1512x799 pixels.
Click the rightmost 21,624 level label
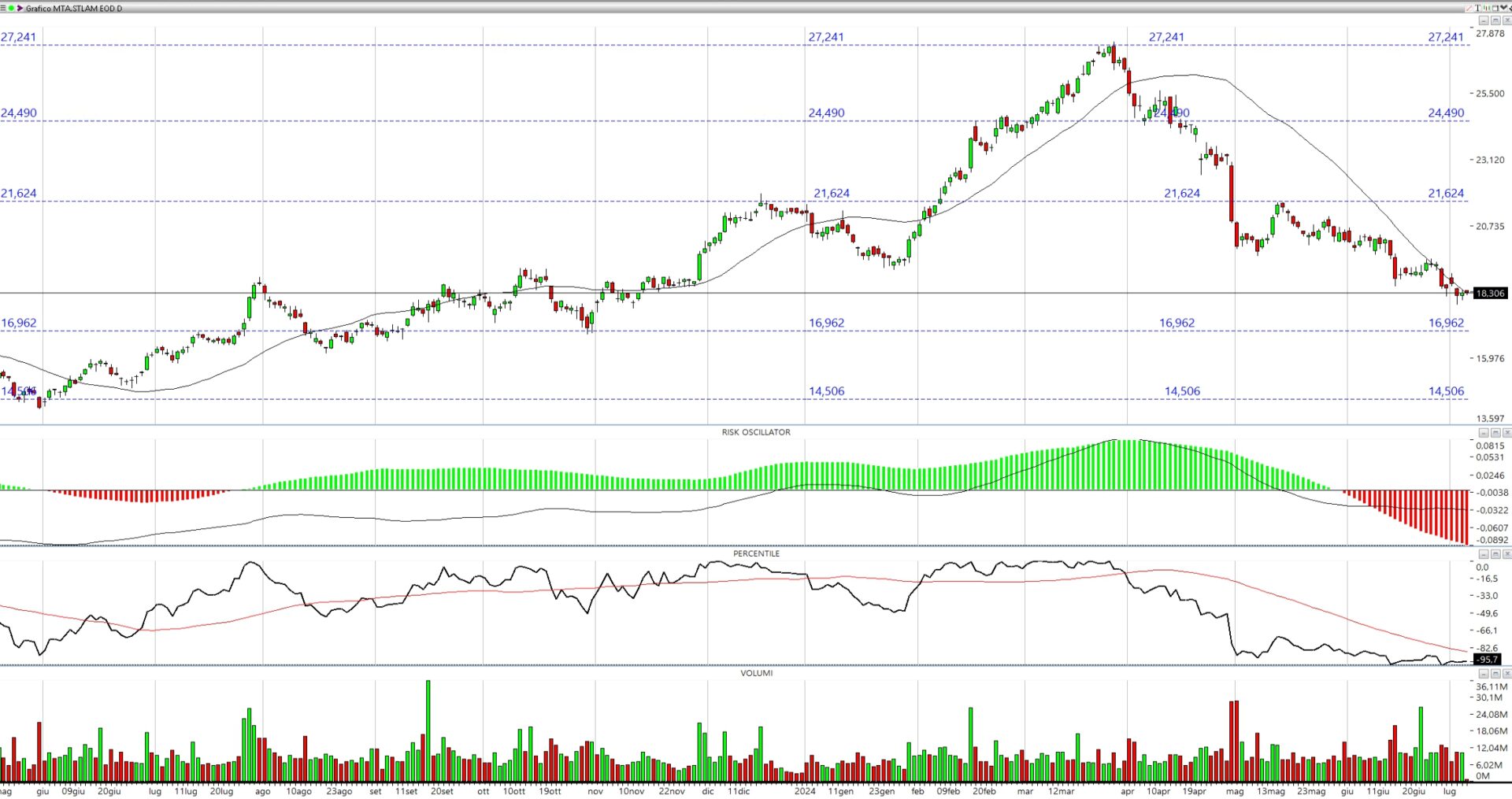[x=1446, y=193]
